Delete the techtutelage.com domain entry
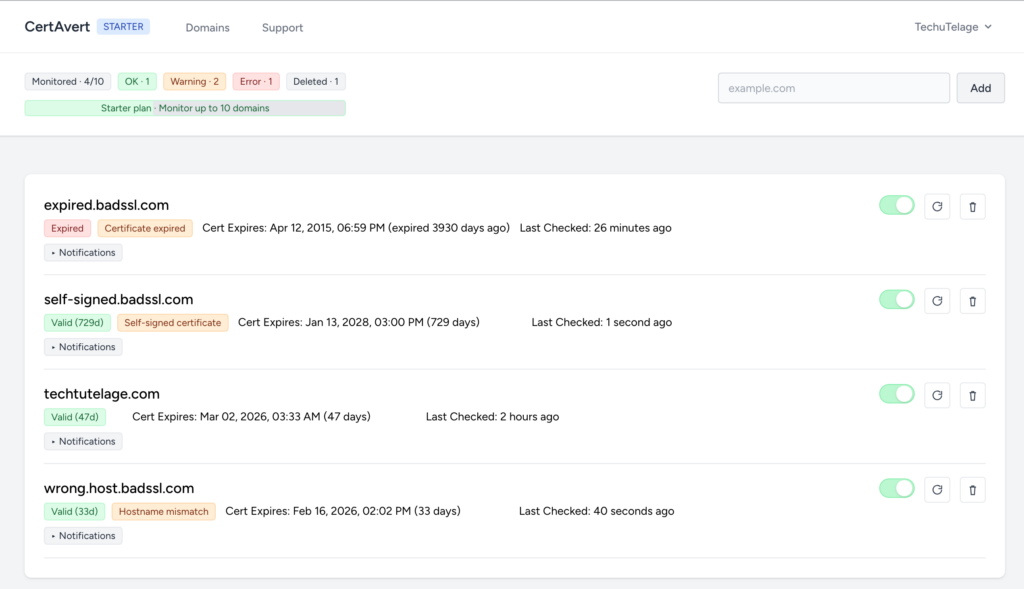Viewport: 1024px width, 589px height. (972, 395)
